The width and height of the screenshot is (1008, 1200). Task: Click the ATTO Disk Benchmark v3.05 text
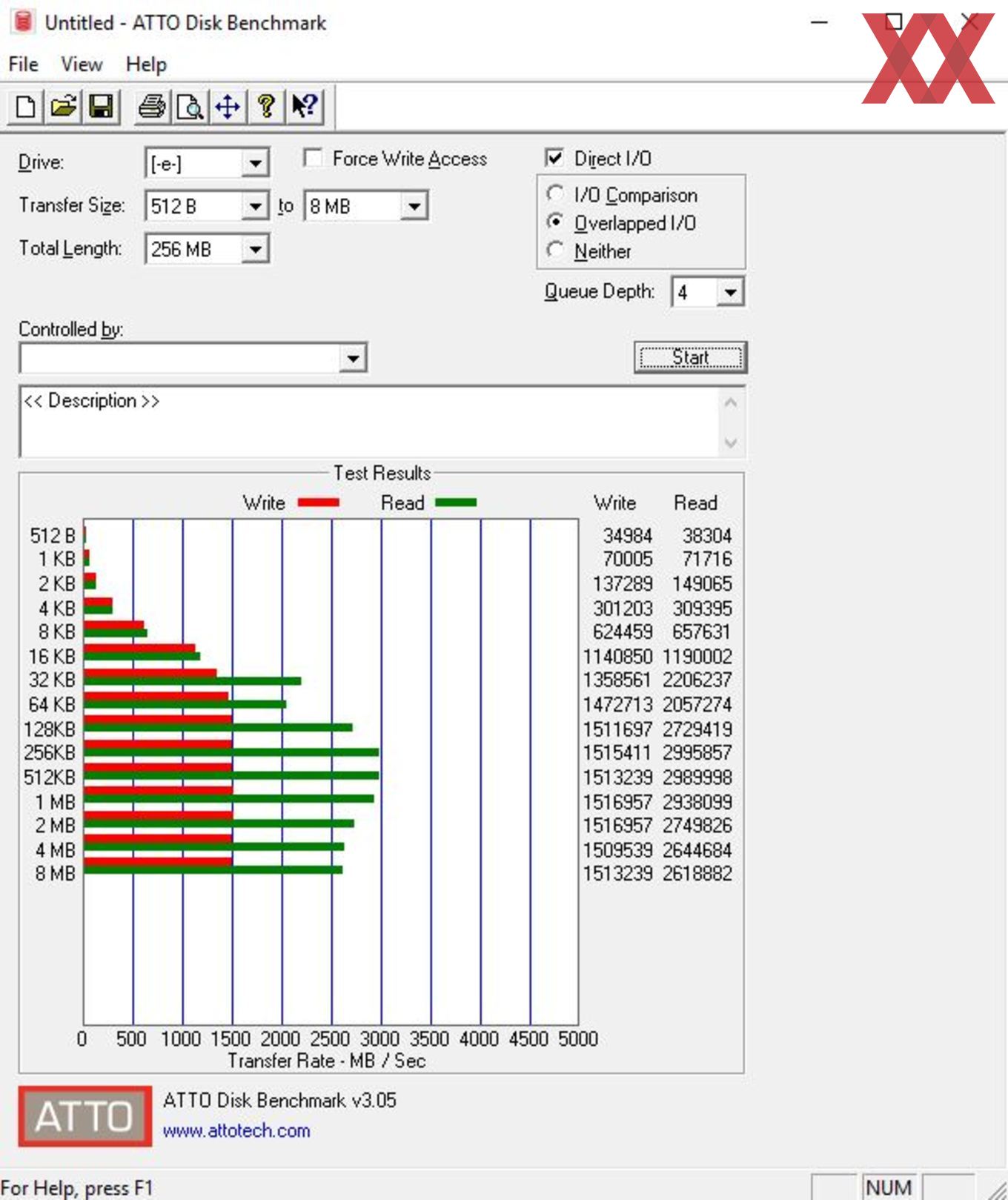point(279,1100)
